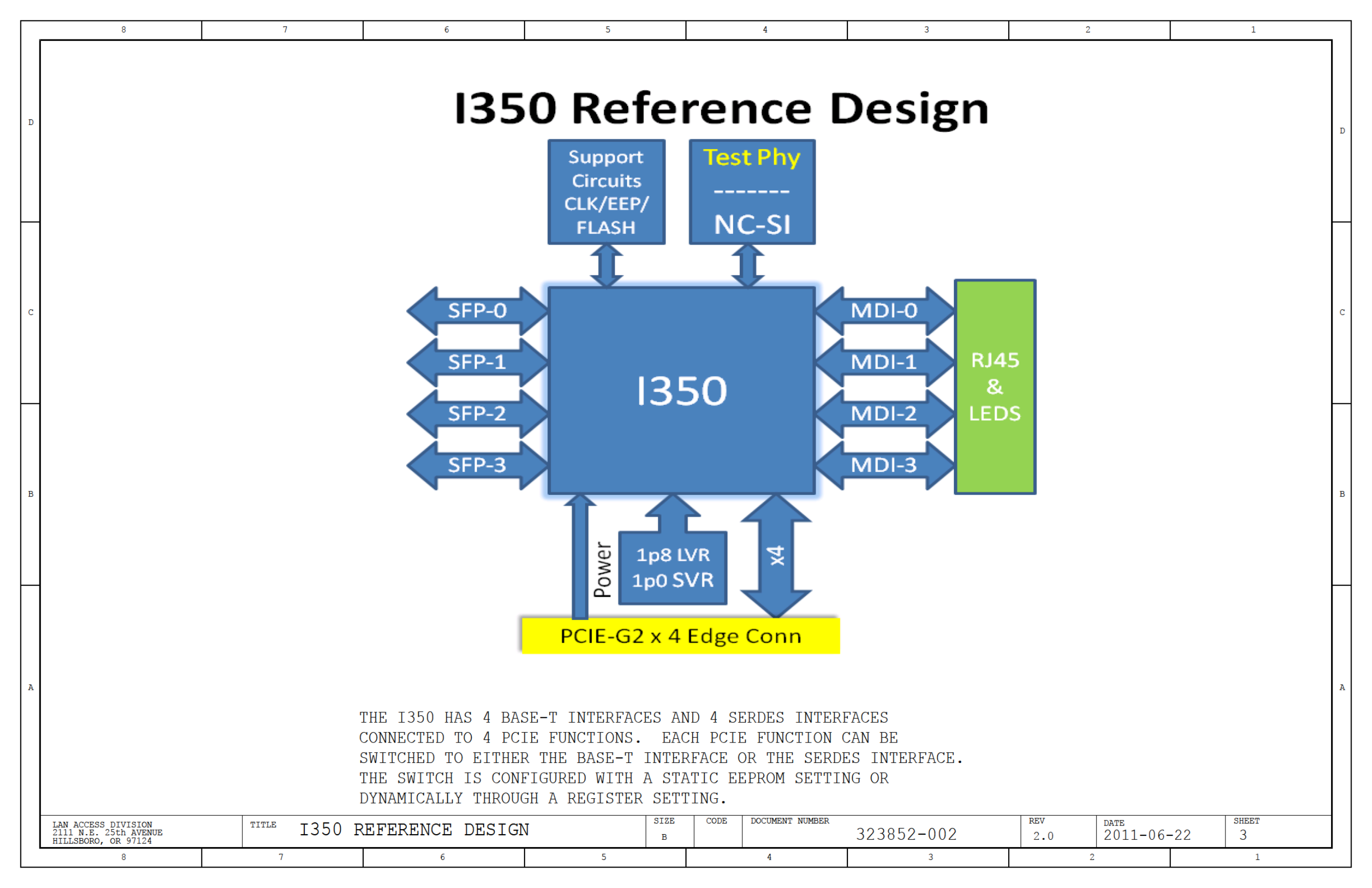Click the revision value 2.0
Screen dimensions: 1372x888
click(1044, 836)
